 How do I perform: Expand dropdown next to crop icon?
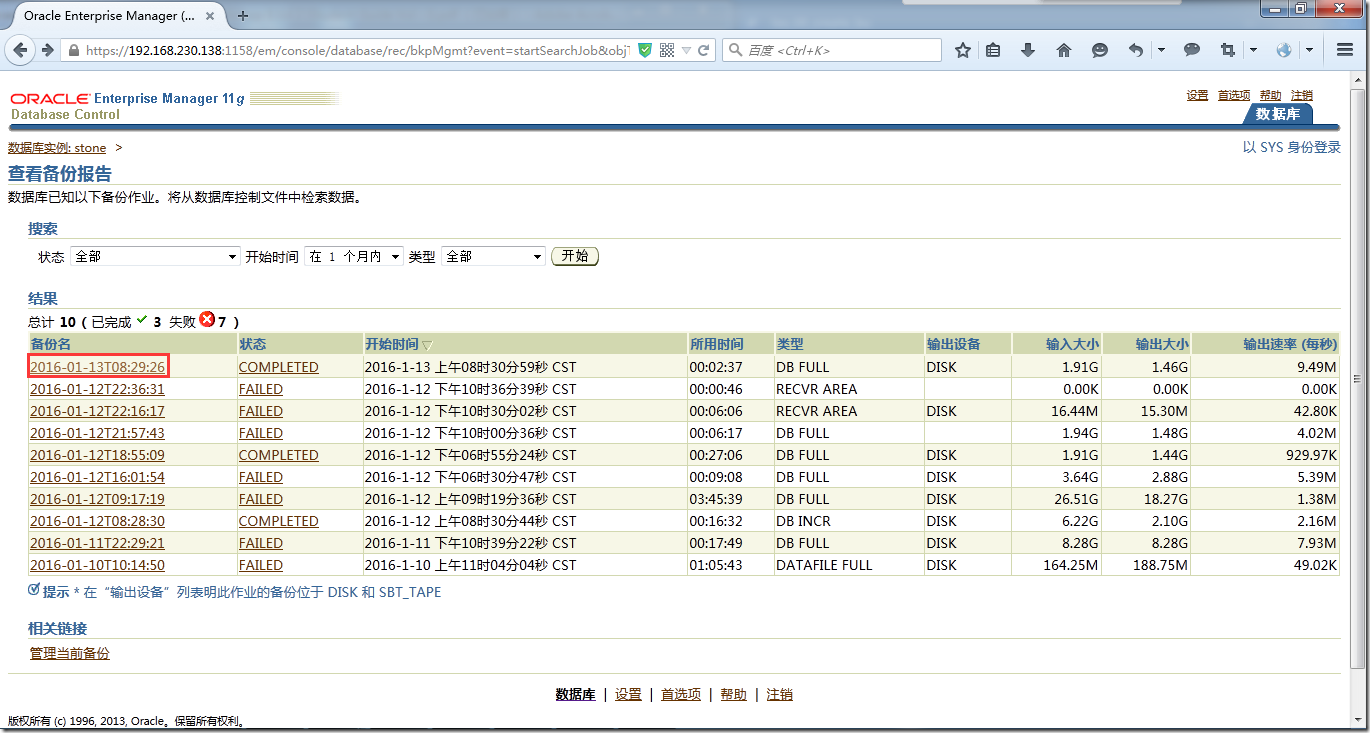(x=1253, y=50)
